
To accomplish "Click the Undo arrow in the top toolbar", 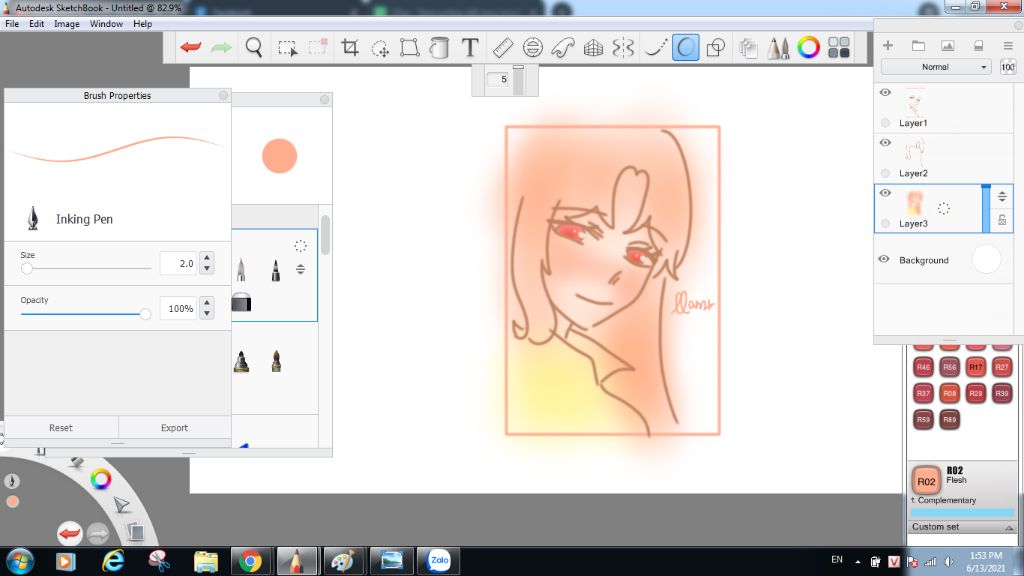I will click(191, 47).
